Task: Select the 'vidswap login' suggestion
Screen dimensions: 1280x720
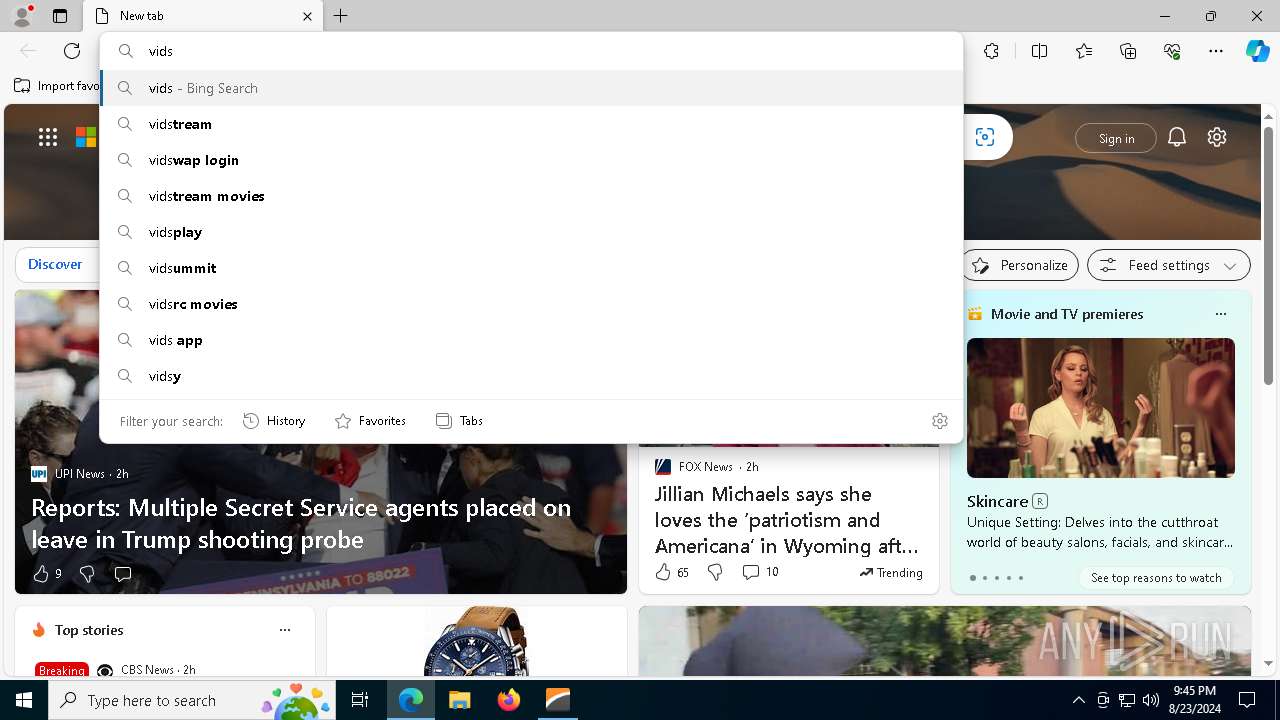Action: click(x=531, y=160)
